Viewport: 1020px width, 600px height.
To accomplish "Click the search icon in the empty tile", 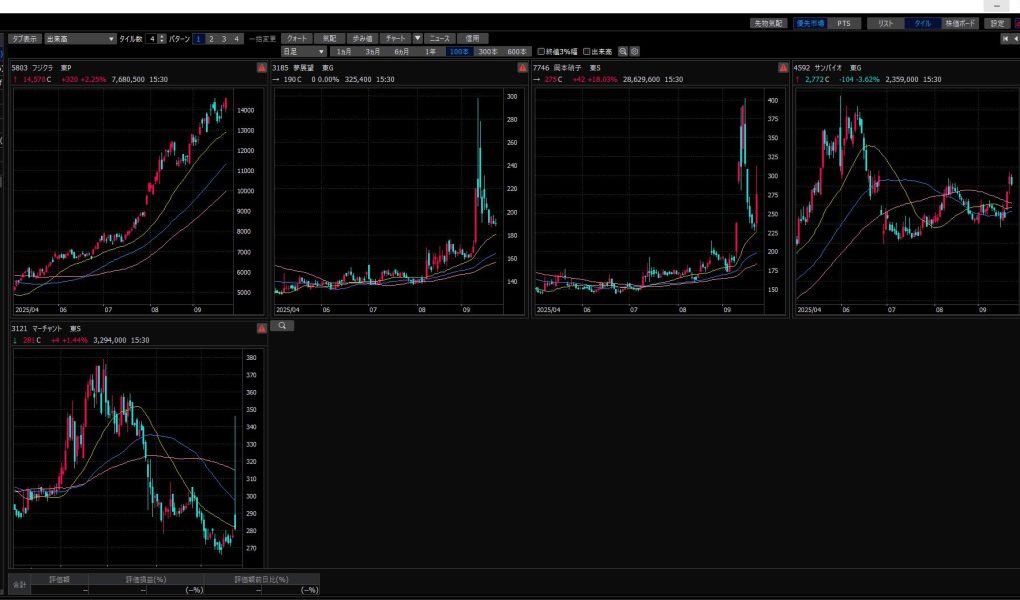I will [282, 326].
